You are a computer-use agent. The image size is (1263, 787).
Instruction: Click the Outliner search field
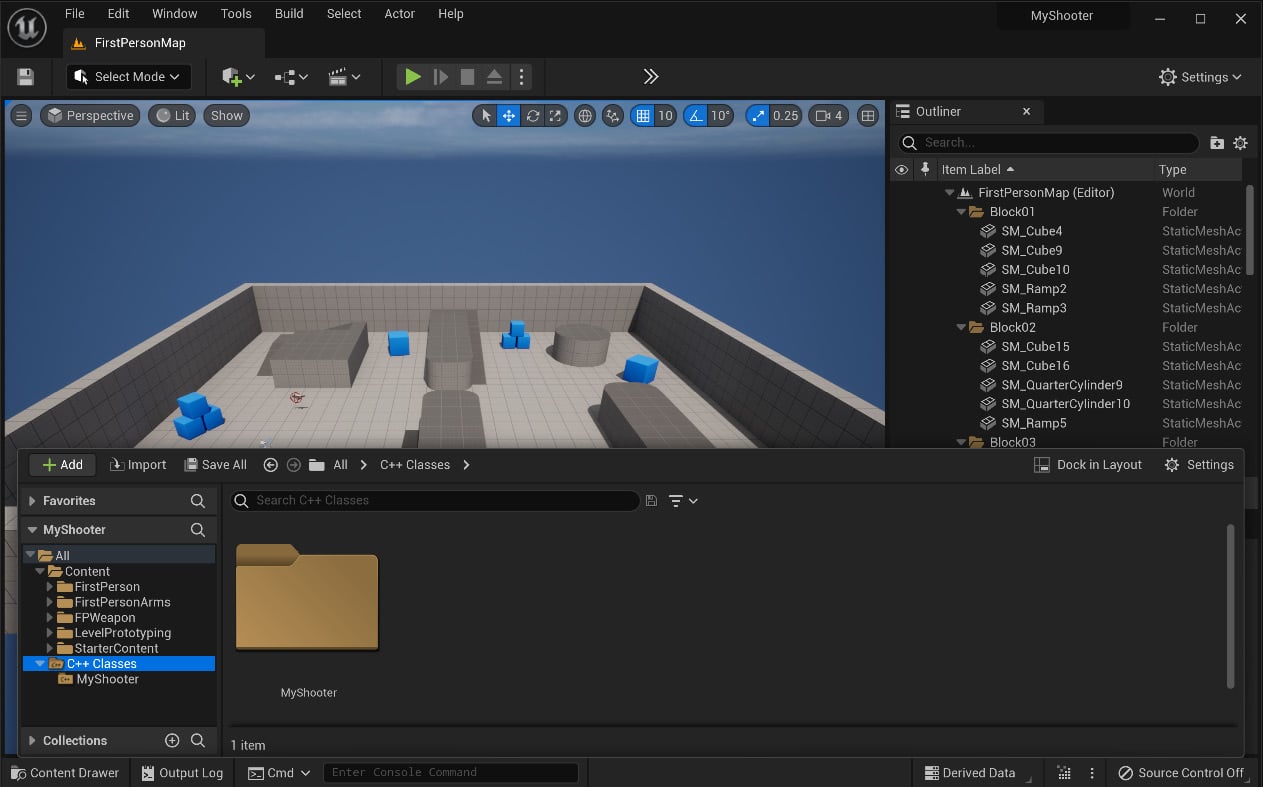[x=1047, y=143]
